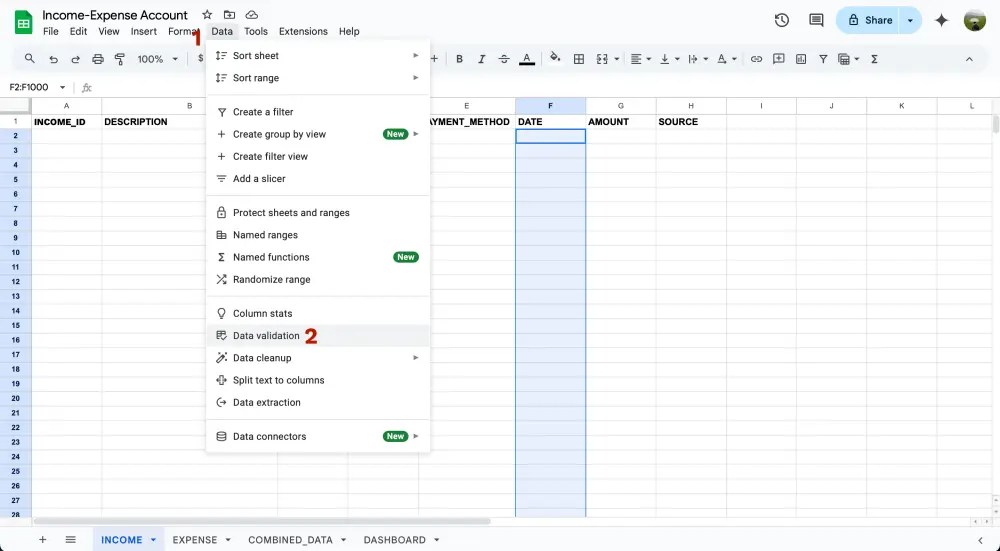Click the Print icon
The image size is (1000, 551).
97,59
